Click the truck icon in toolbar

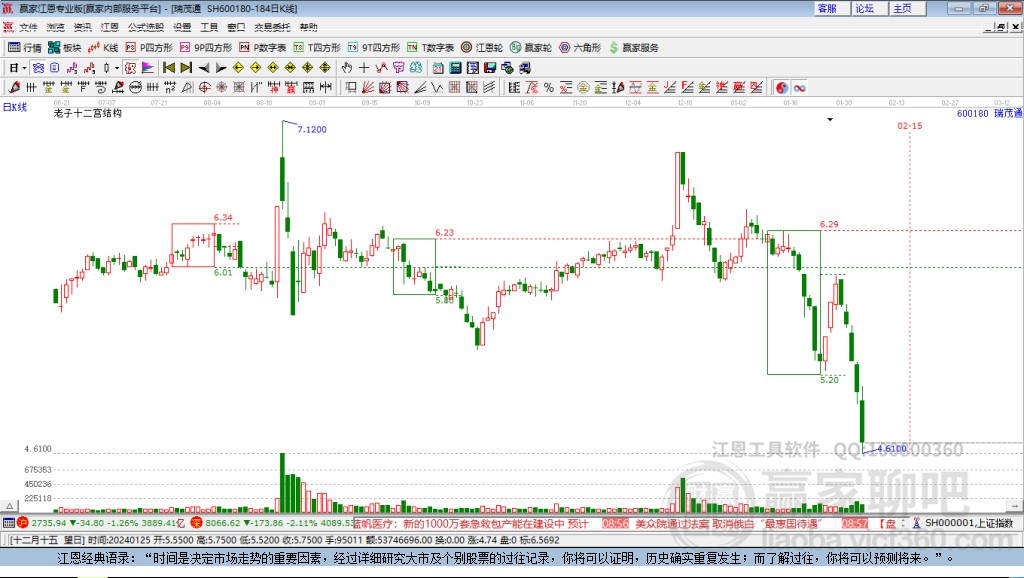click(x=524, y=68)
